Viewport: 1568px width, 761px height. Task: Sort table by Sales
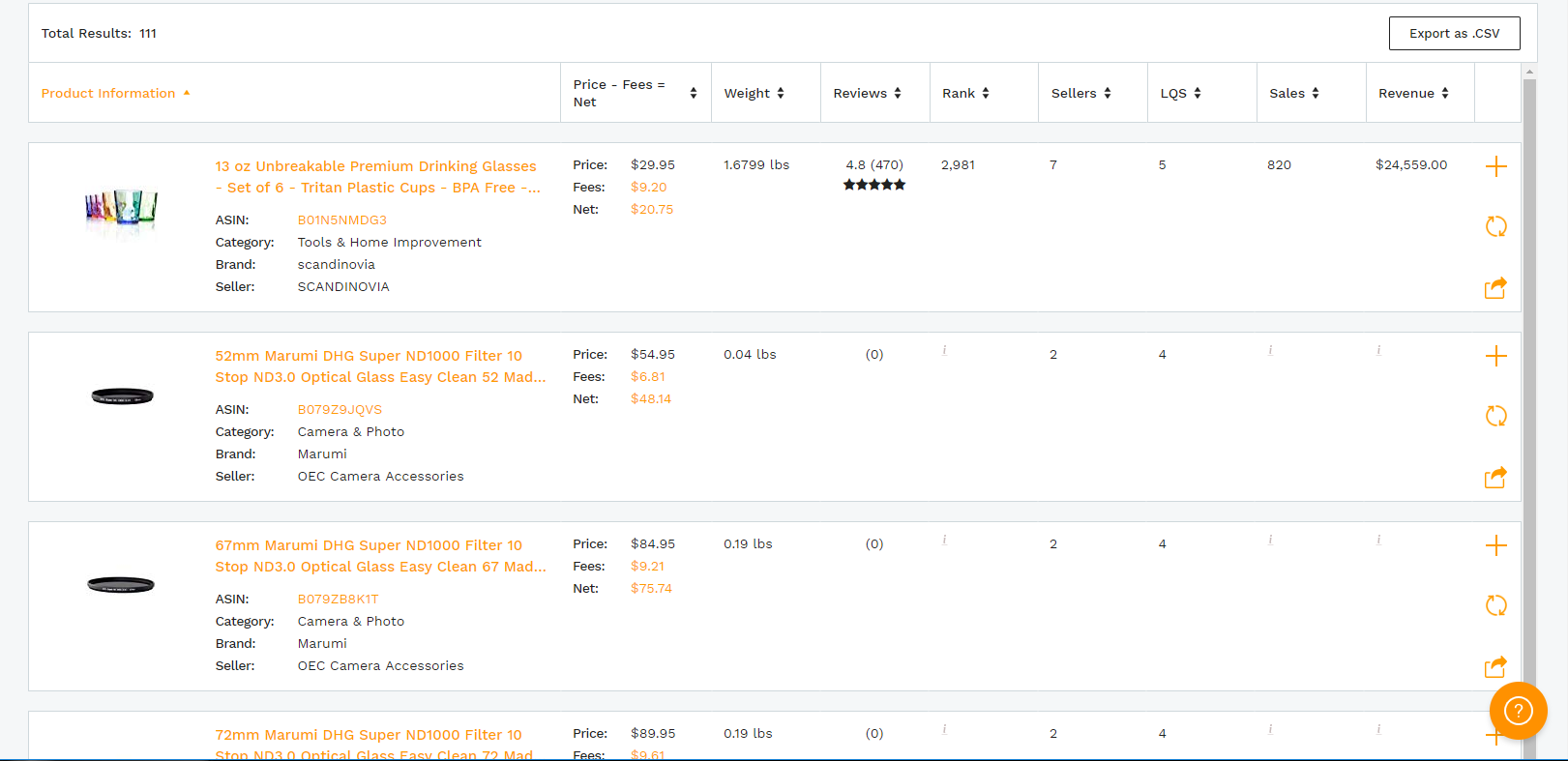[x=1294, y=93]
